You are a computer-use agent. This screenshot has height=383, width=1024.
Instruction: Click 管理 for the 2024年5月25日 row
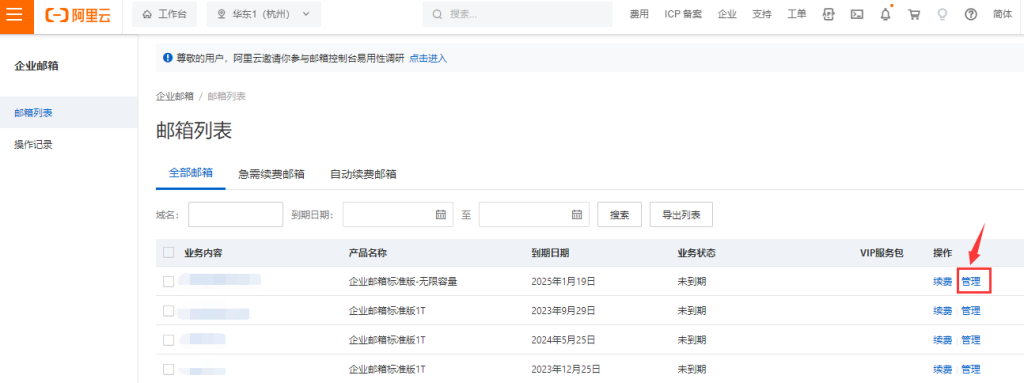click(970, 340)
